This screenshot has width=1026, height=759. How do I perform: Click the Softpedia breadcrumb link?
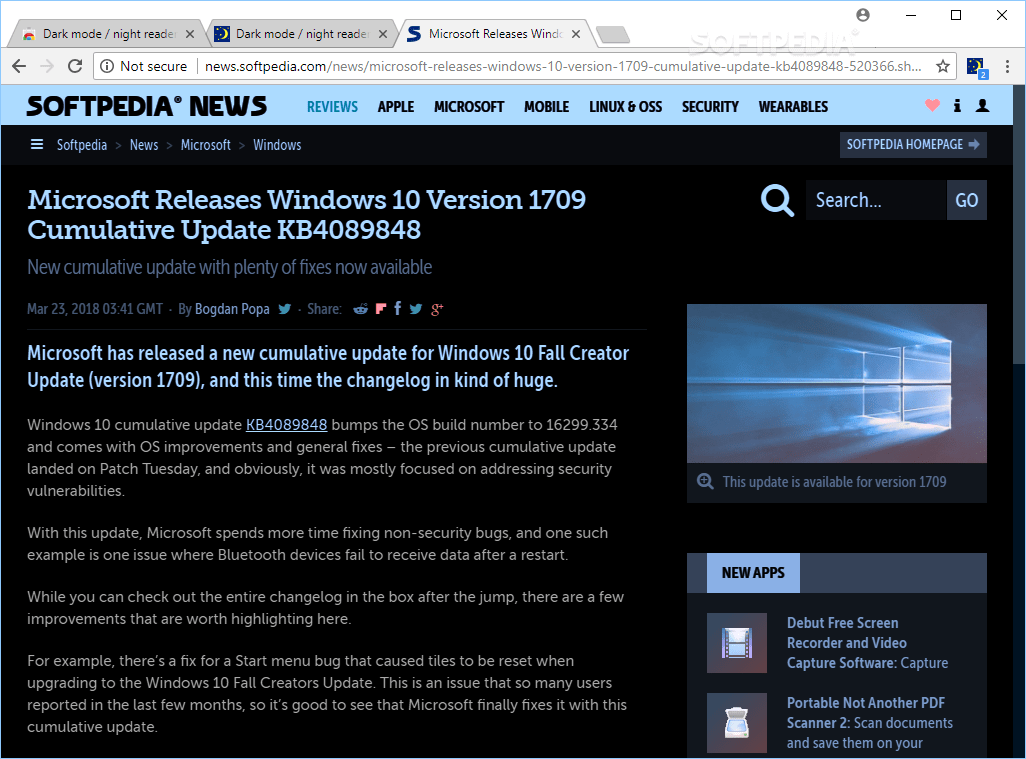pyautogui.click(x=82, y=145)
